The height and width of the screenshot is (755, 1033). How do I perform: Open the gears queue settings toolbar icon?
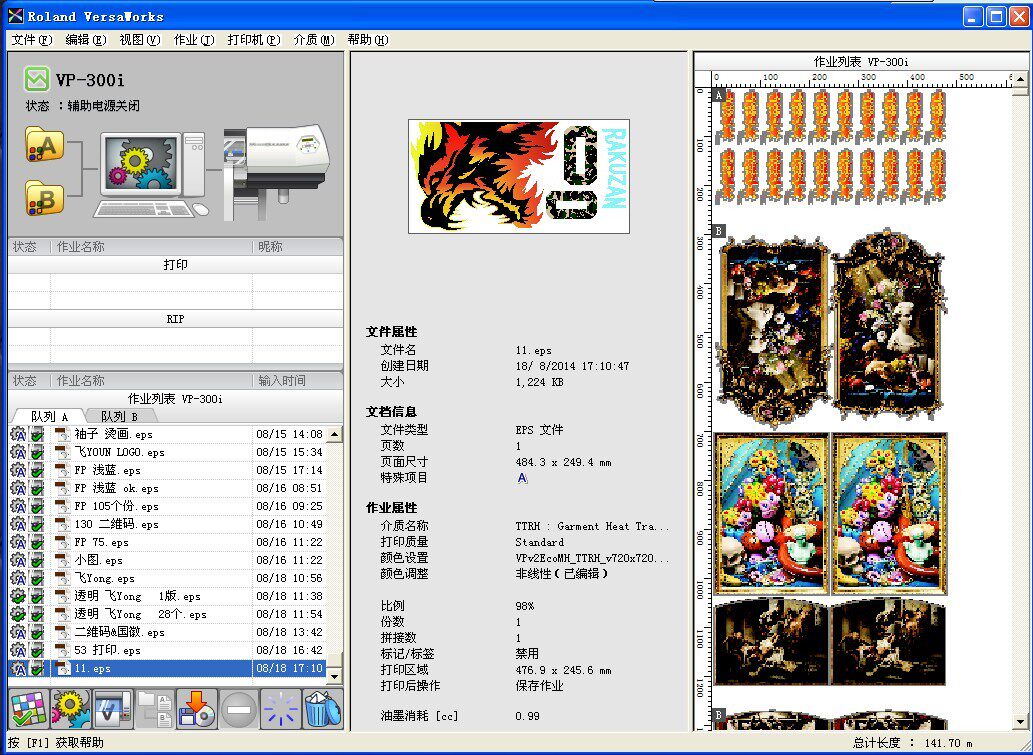pos(70,709)
